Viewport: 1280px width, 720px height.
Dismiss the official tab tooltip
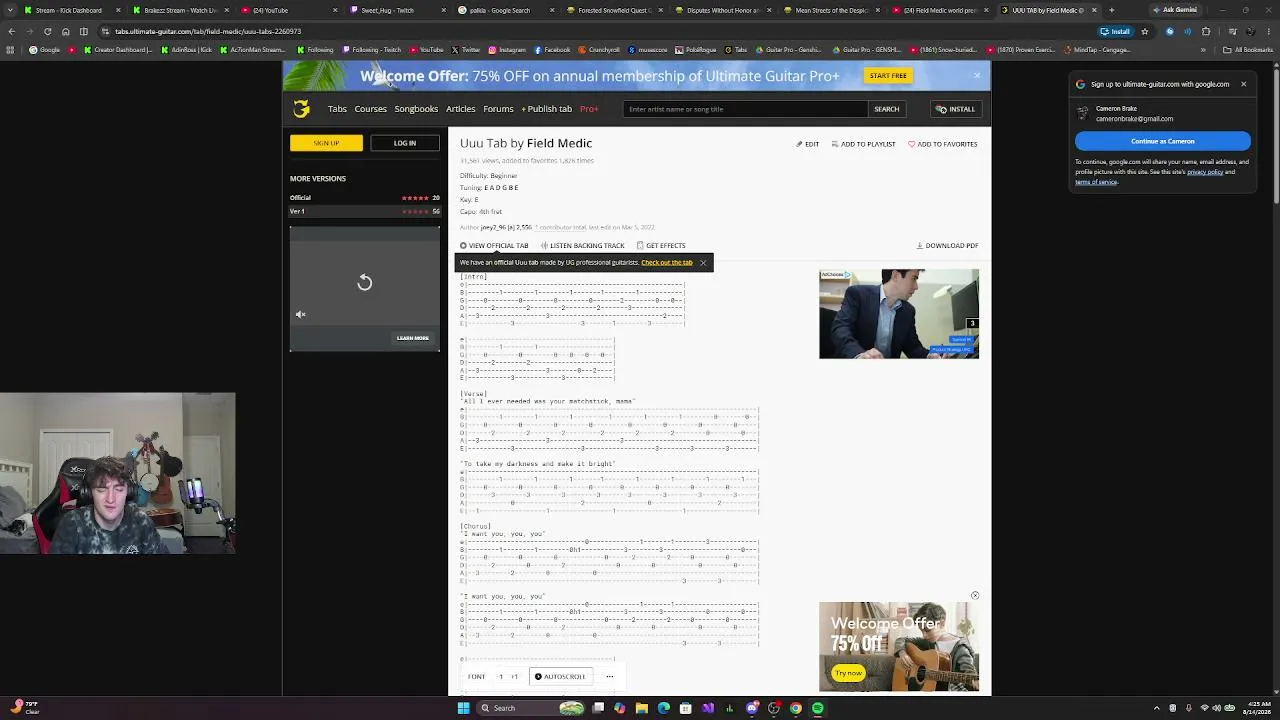(x=703, y=263)
